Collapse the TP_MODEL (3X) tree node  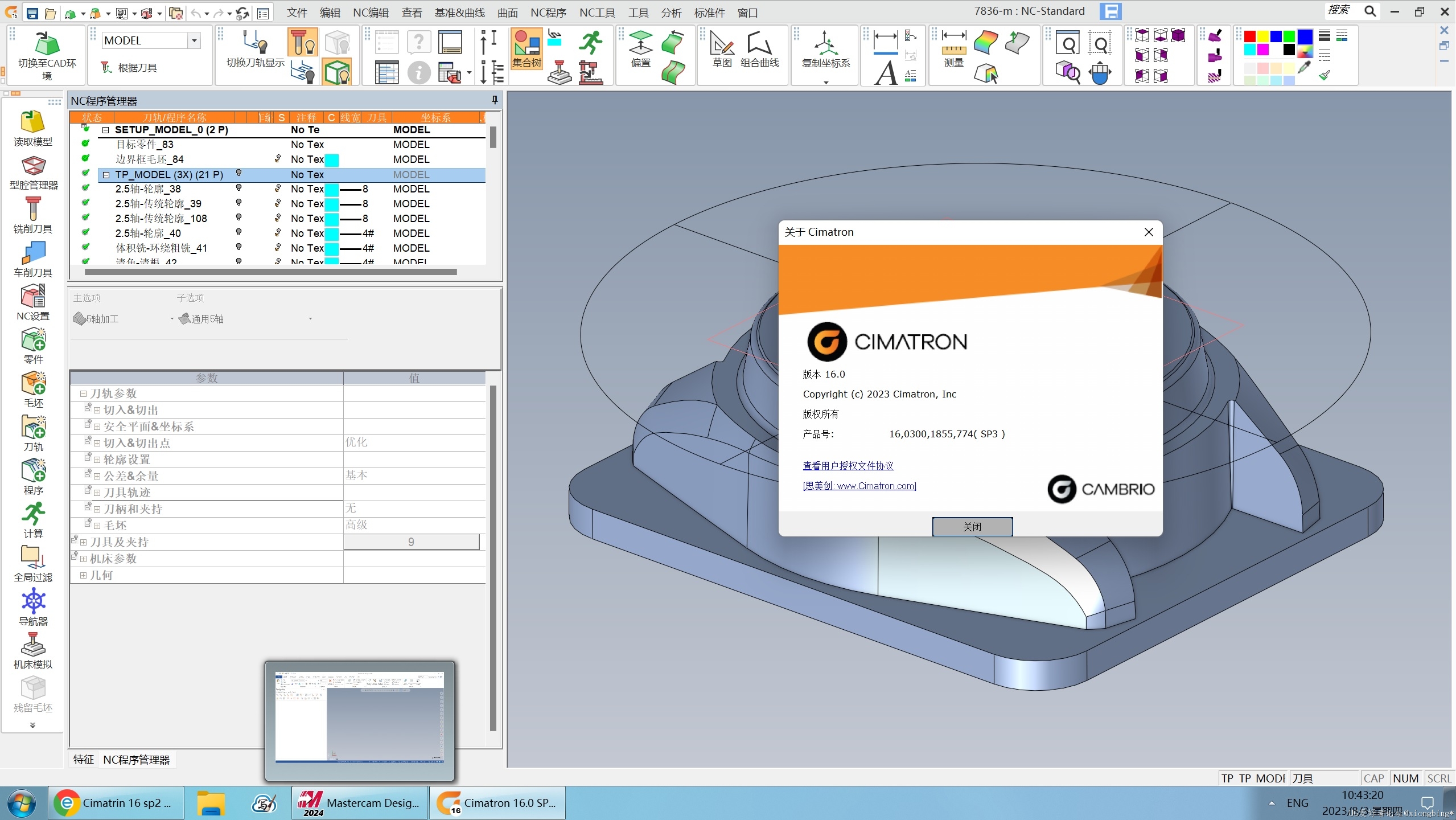(105, 175)
